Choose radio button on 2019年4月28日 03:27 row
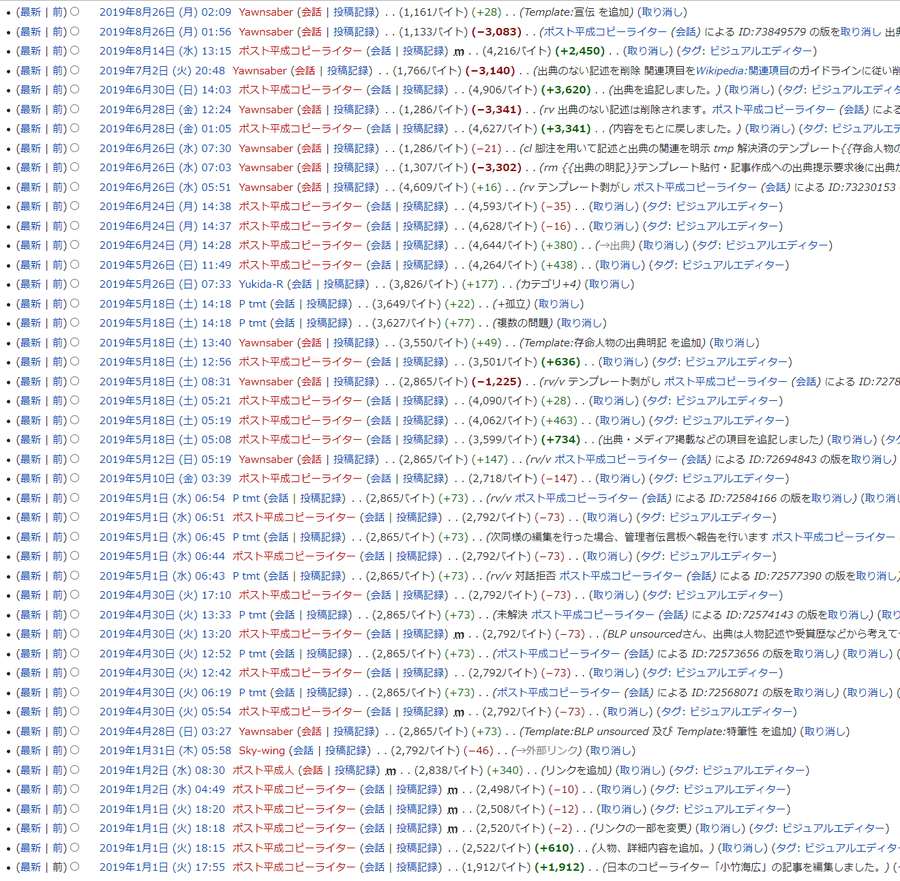Screen dimensions: 900x881 [x=75, y=731]
